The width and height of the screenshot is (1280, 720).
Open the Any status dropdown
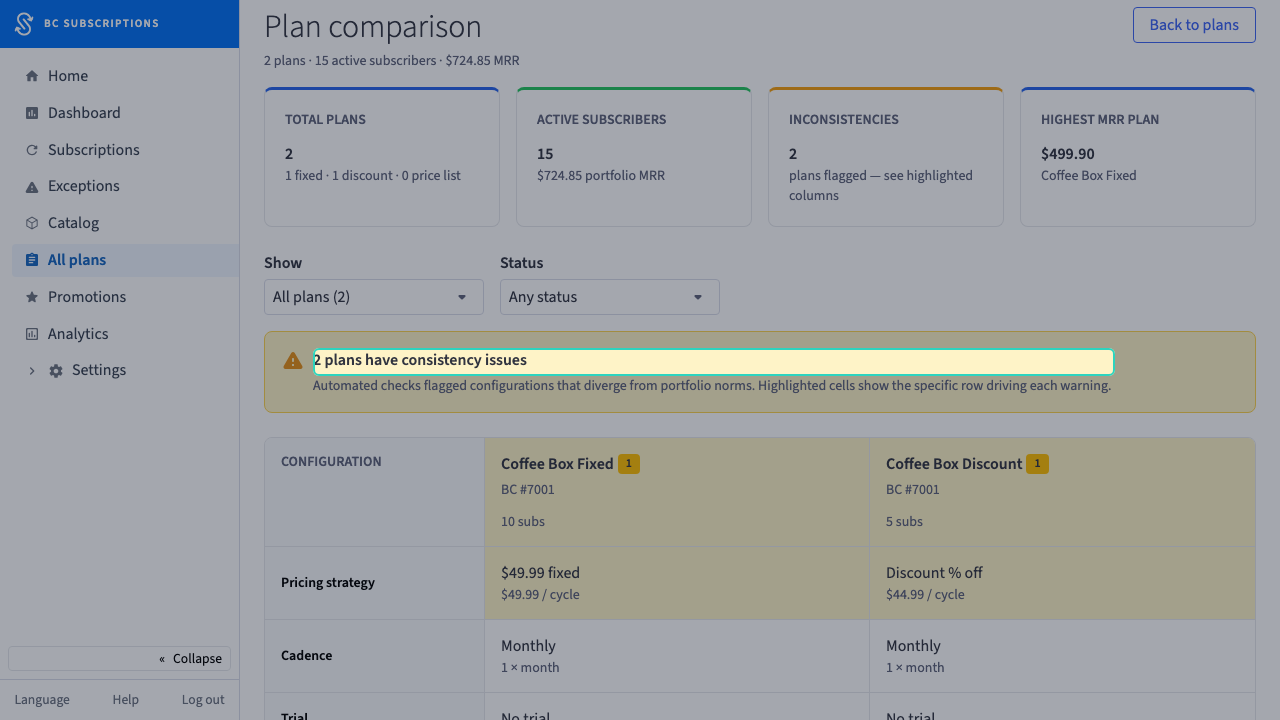(610, 297)
